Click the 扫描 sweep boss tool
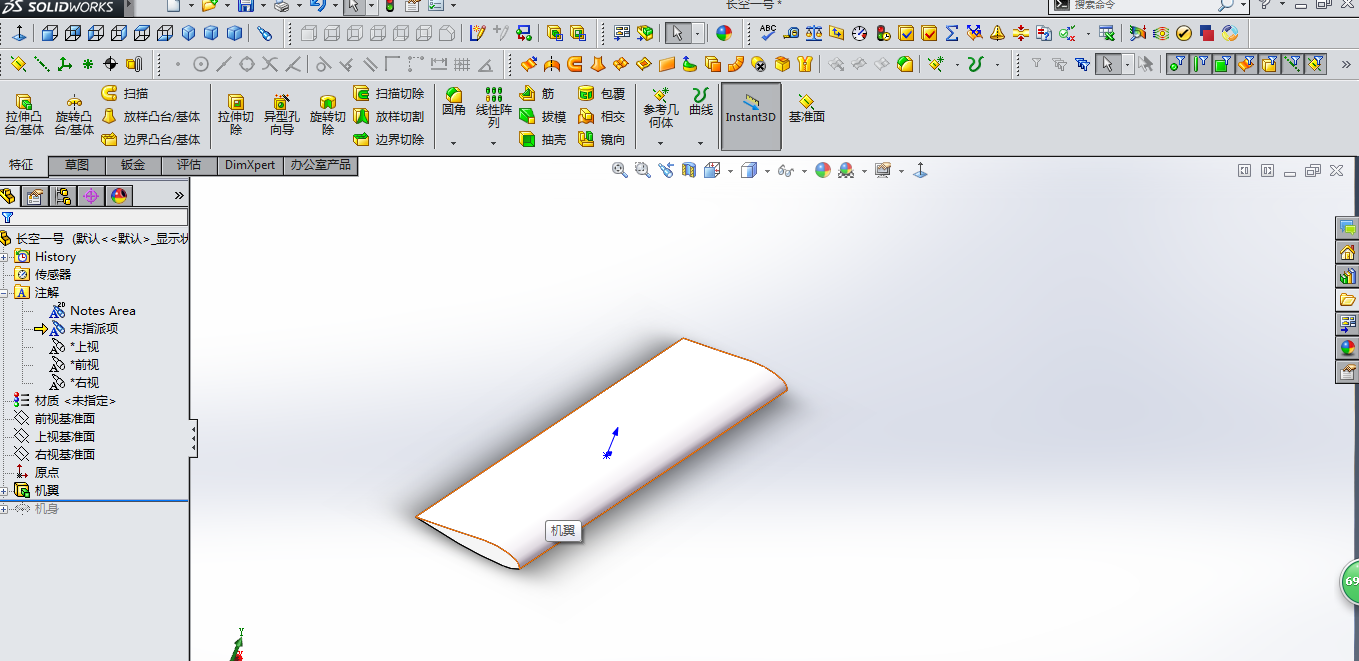Screen dimensions: 1359x661 125,93
